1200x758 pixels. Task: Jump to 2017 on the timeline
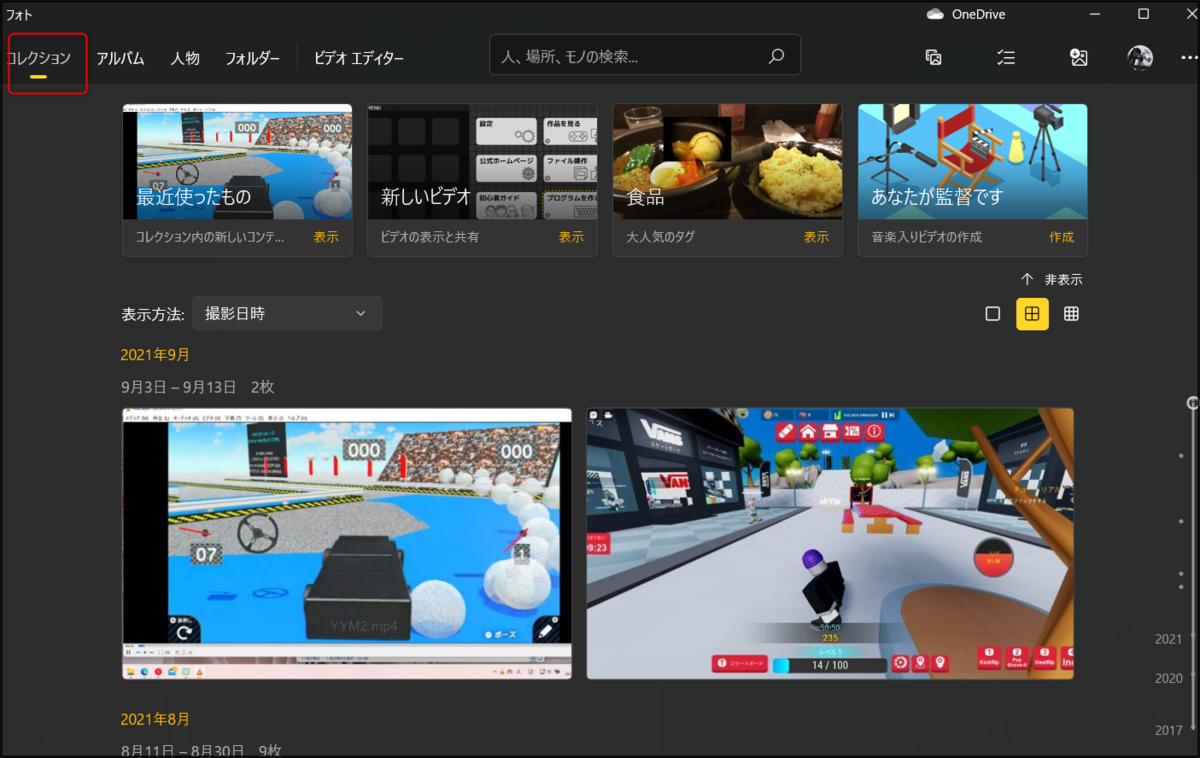pos(1168,730)
